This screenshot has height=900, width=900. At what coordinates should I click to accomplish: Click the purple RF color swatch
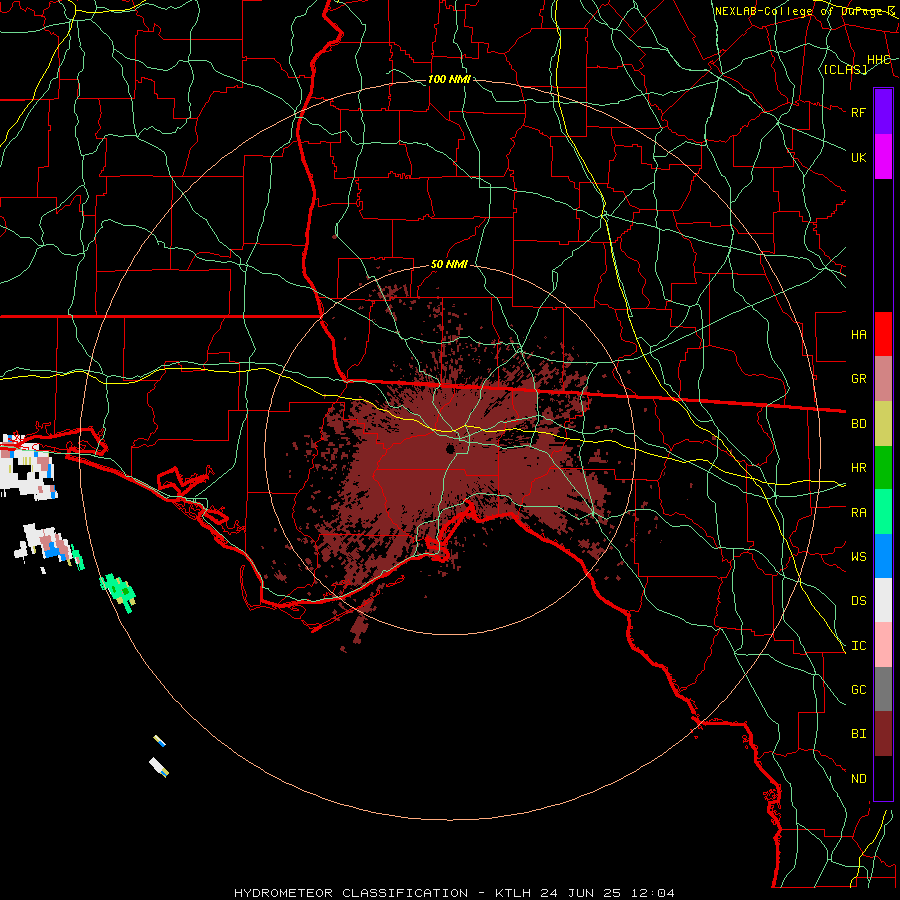883,112
